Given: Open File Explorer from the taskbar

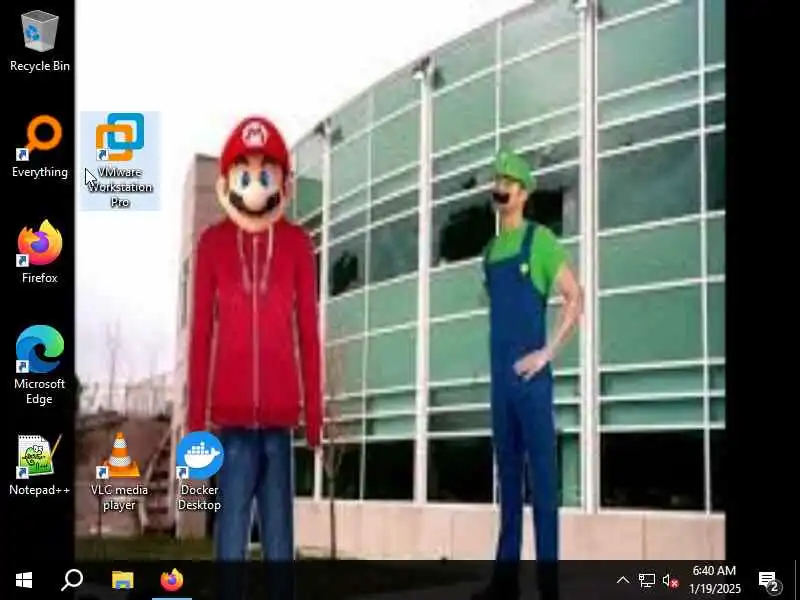Looking at the screenshot, I should (x=122, y=580).
